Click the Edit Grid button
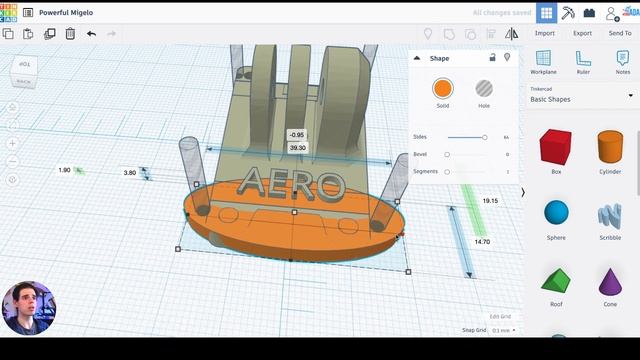This screenshot has height=360, width=640. (500, 316)
